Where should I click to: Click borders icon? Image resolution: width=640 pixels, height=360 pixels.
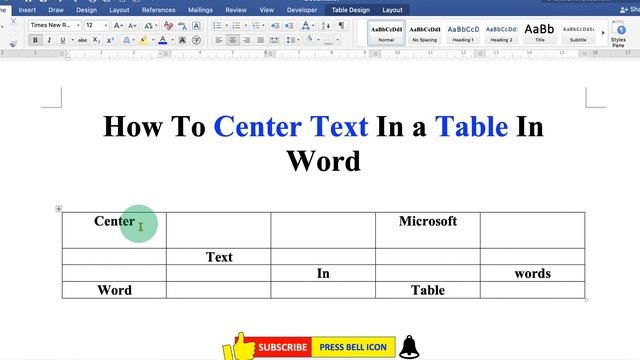click(x=328, y=40)
